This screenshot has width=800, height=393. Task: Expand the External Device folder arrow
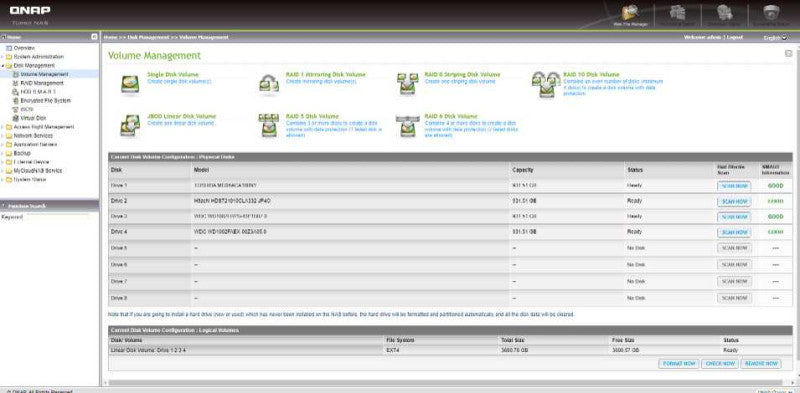point(3,162)
